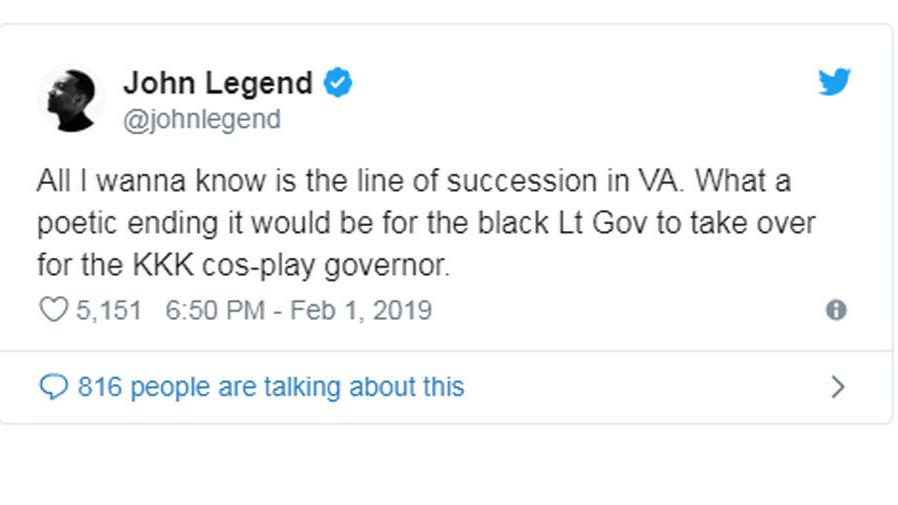The width and height of the screenshot is (898, 505).
Task: Click the speech bubble reply icon
Action: point(52,387)
